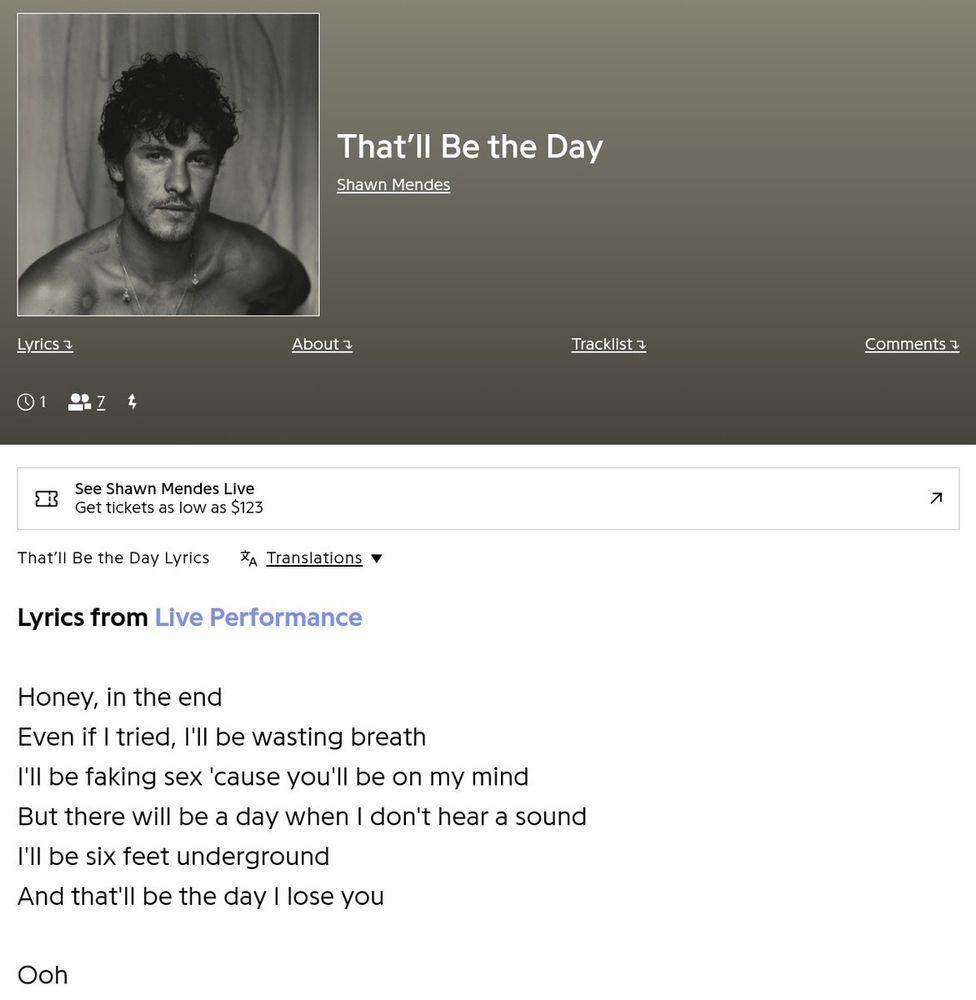
Task: Click the lyric line "Honey, in the end"
Action: [120, 697]
